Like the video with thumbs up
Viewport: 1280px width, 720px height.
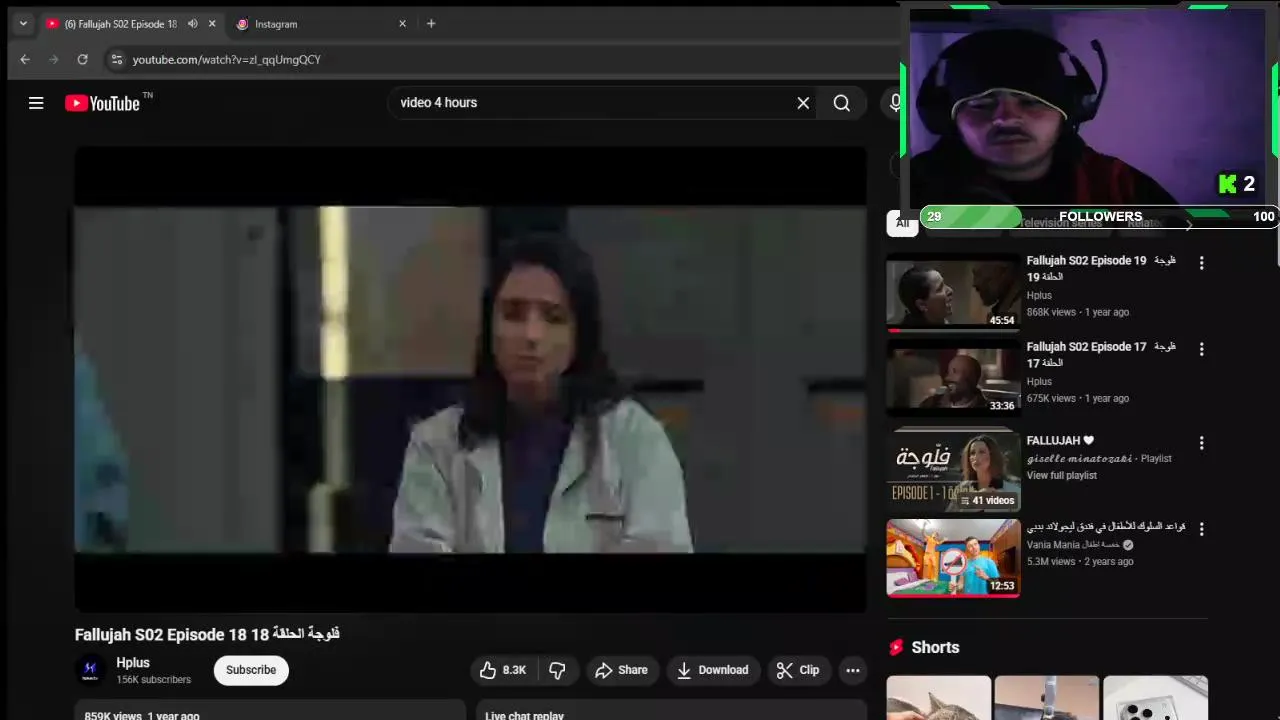(503, 670)
